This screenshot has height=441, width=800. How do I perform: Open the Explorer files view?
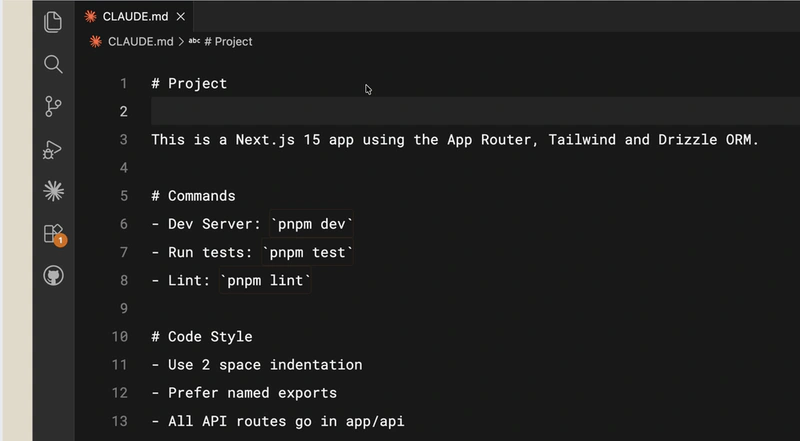coord(53,22)
